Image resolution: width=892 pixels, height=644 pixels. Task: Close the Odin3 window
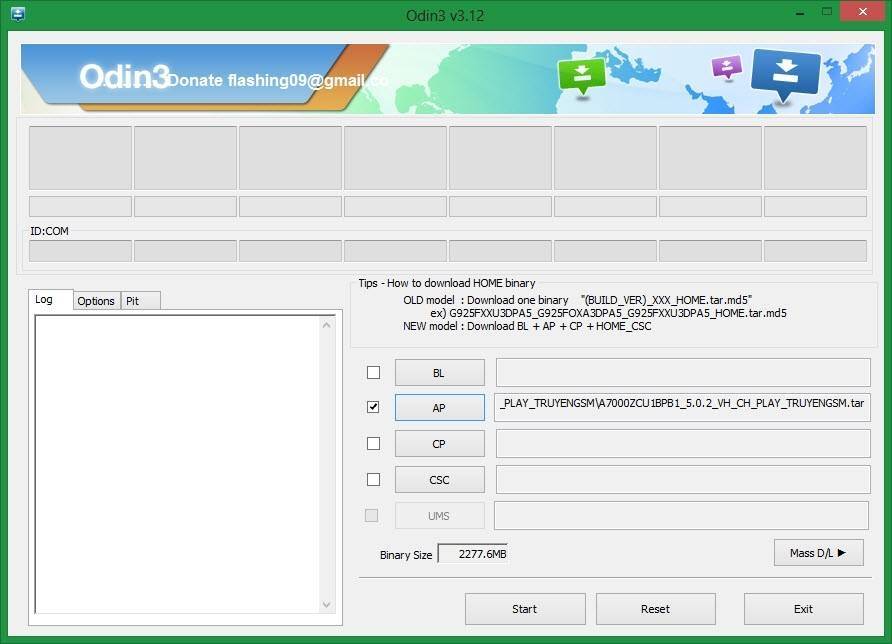coord(863,12)
